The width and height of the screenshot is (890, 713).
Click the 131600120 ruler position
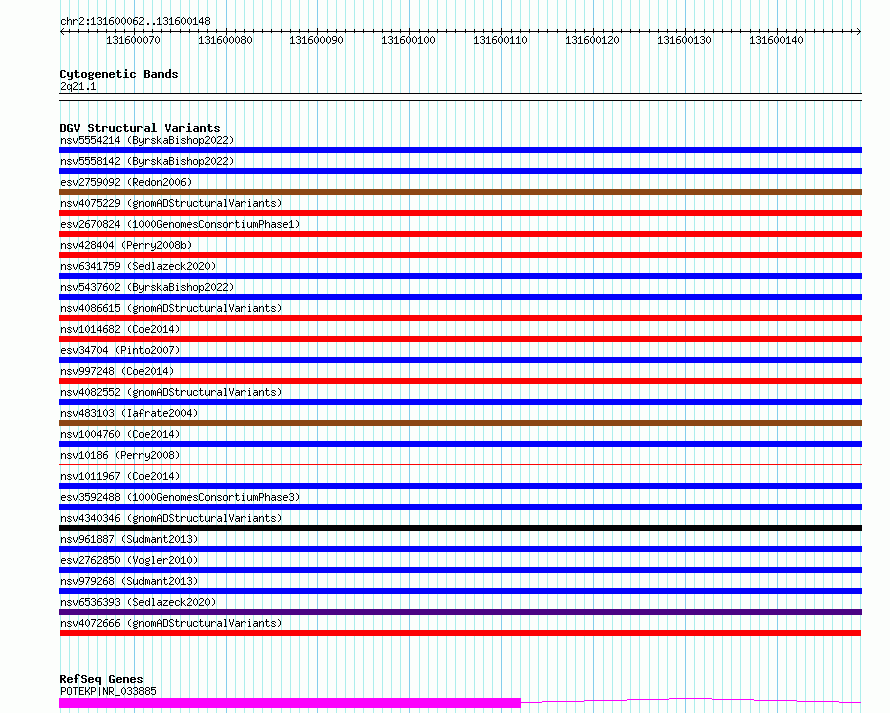(593, 40)
